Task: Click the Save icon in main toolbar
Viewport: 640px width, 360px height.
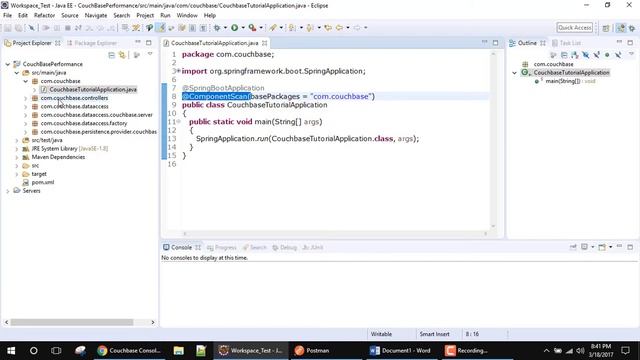Action: click(x=8, y=28)
